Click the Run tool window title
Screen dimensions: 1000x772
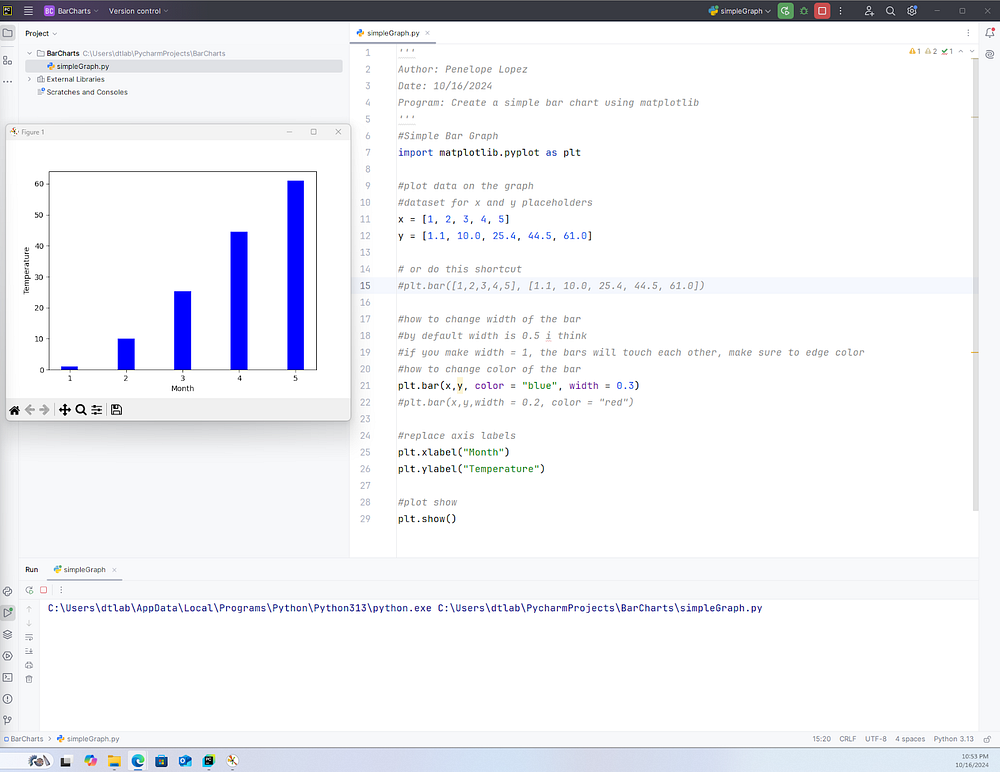coord(32,570)
